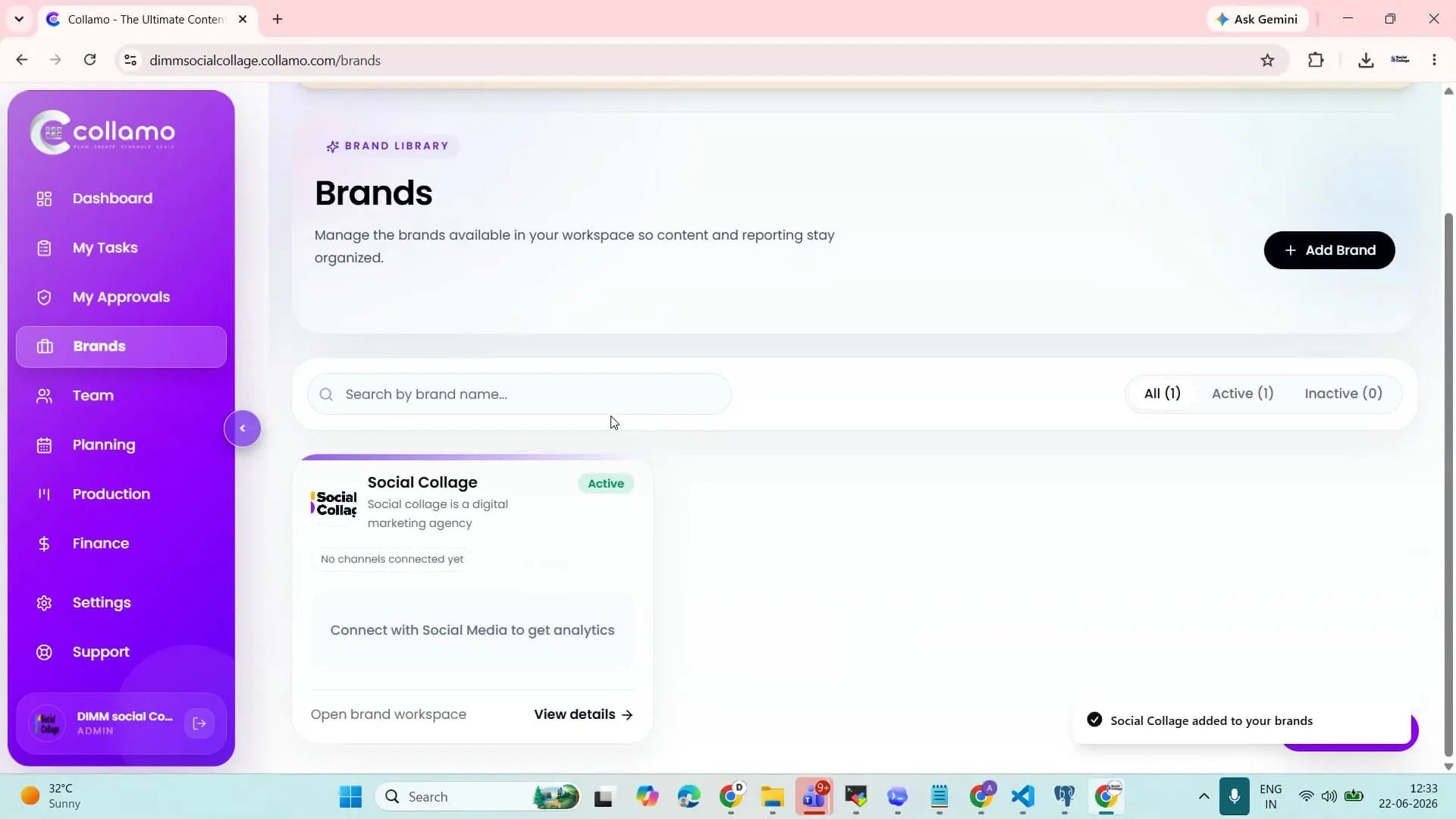Switch to the Active (1) filter tab

[x=1242, y=394]
